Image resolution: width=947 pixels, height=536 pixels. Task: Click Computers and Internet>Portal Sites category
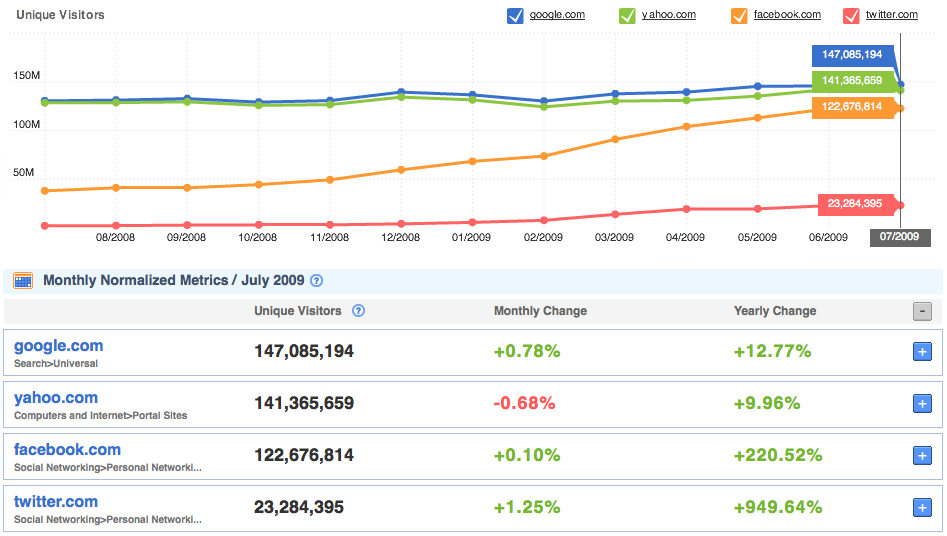[100, 416]
